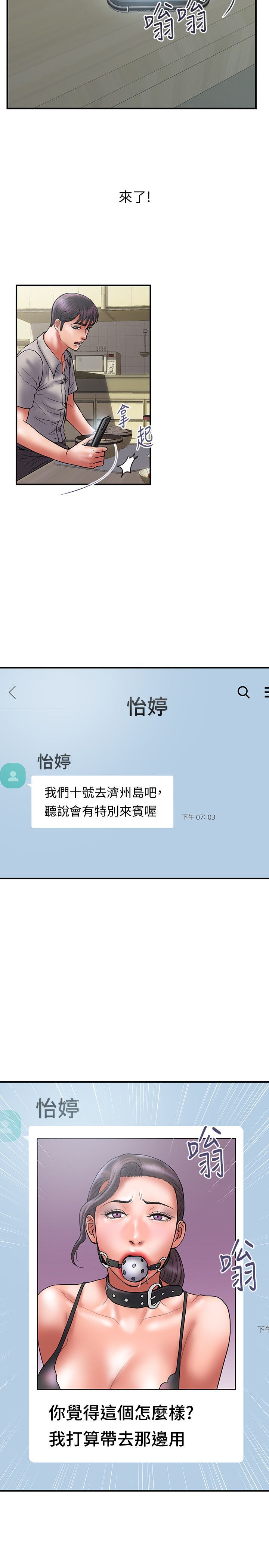Tap the back chevron in chat header
The image size is (269, 1568).
click(13, 692)
